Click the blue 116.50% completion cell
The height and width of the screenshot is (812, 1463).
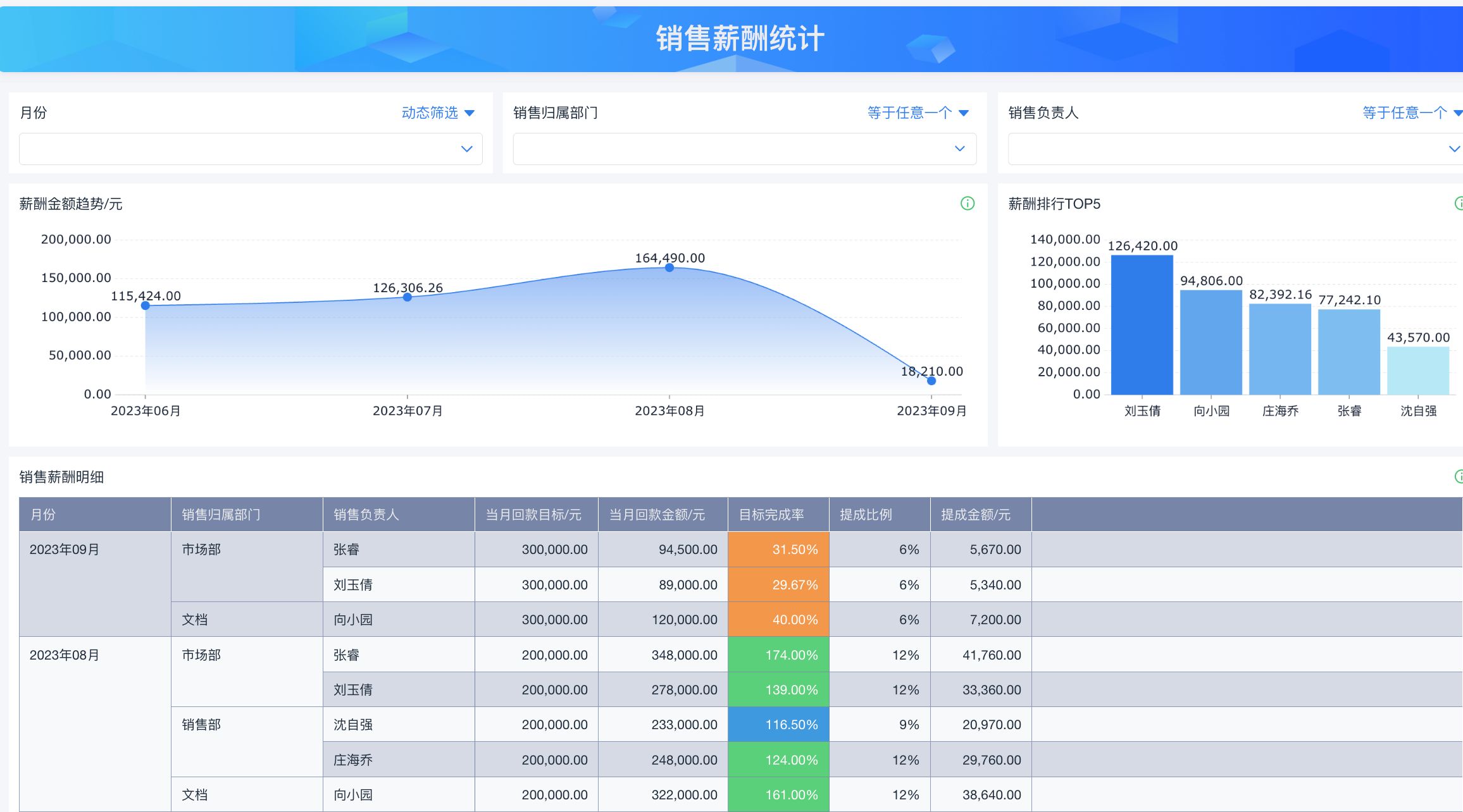778,725
